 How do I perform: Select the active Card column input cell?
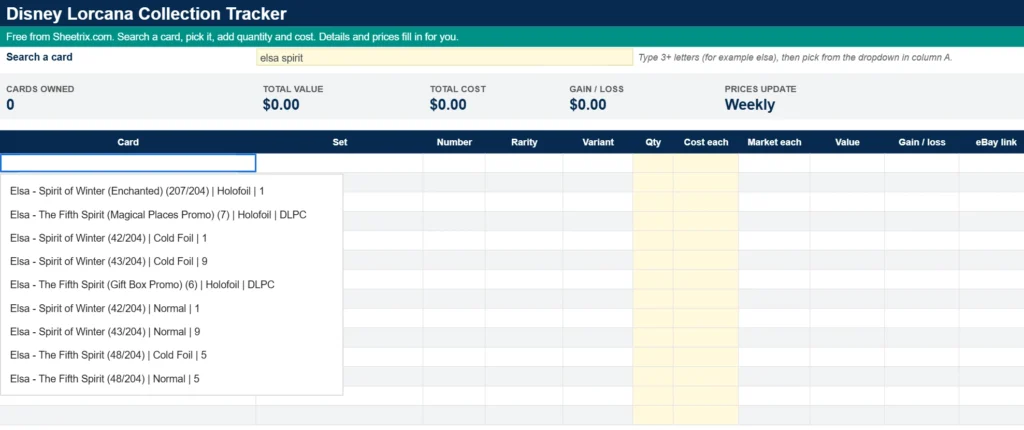[128, 163]
